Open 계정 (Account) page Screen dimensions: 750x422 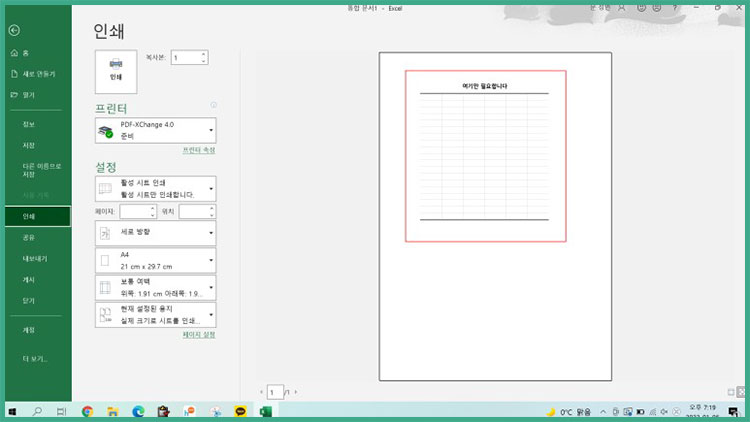(38, 330)
